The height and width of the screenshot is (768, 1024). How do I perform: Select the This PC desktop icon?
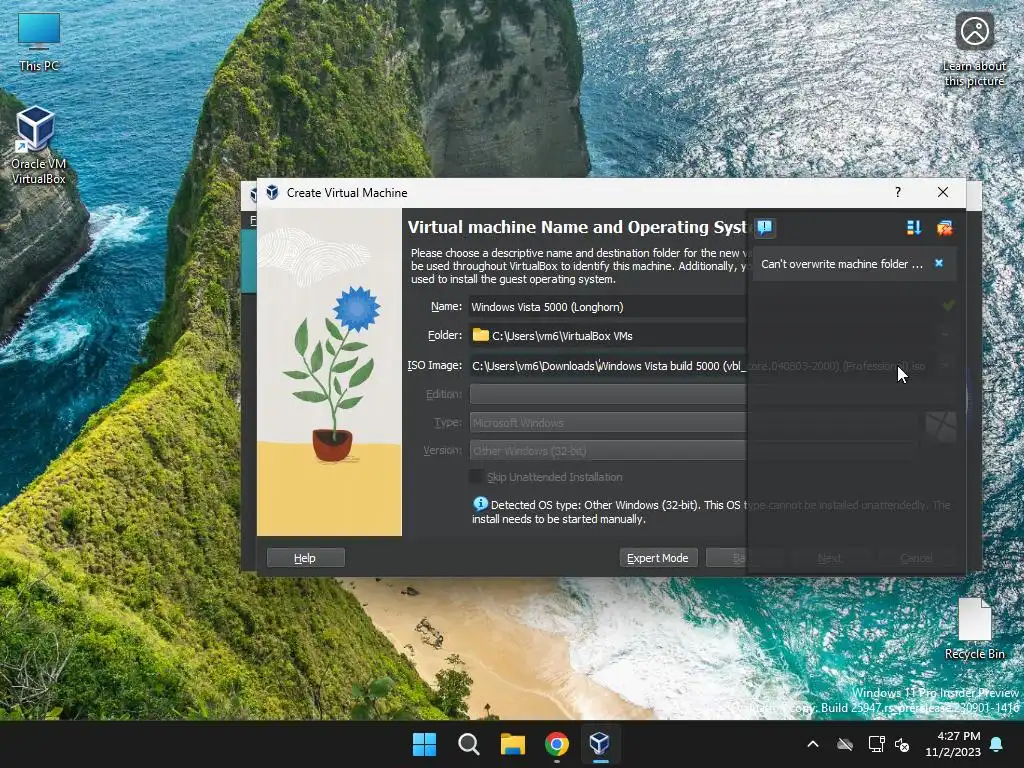tap(39, 42)
